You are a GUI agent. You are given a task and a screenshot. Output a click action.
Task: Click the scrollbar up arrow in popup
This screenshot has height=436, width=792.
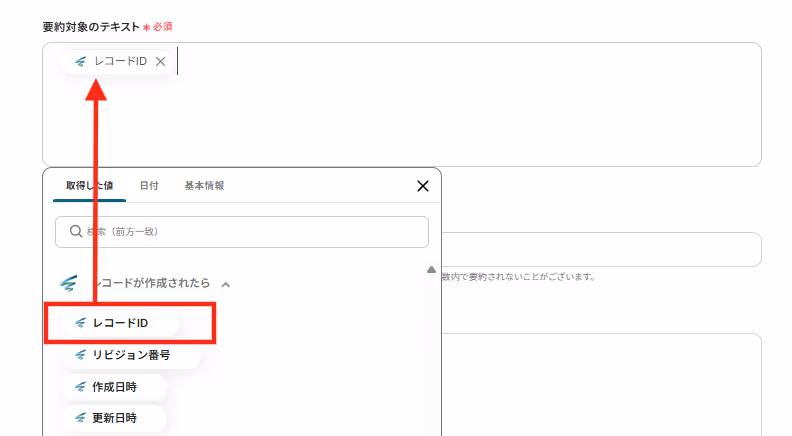pyautogui.click(x=431, y=270)
